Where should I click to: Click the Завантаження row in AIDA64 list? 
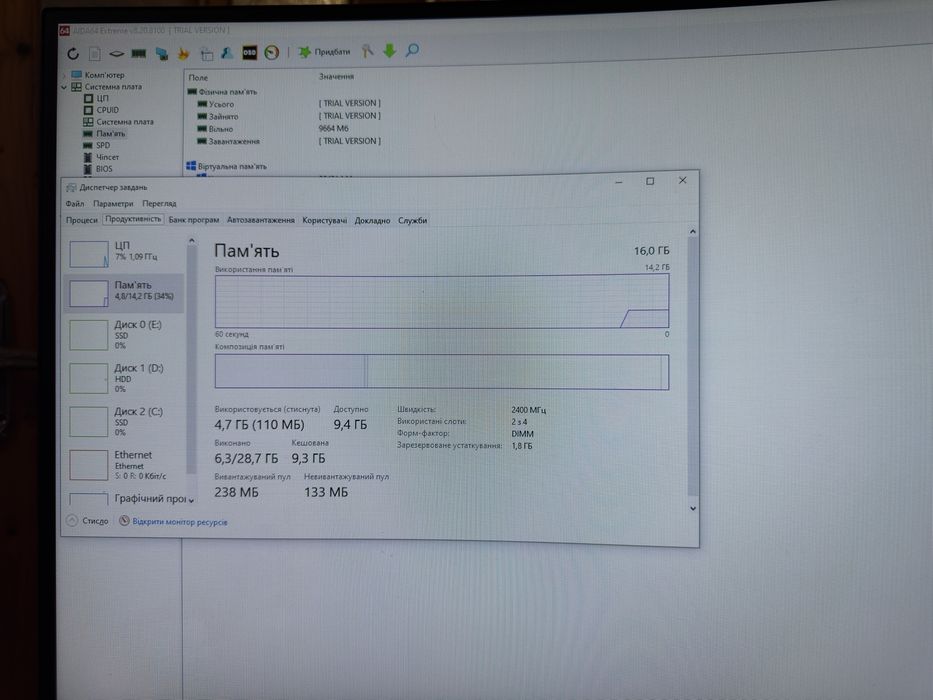(289, 141)
